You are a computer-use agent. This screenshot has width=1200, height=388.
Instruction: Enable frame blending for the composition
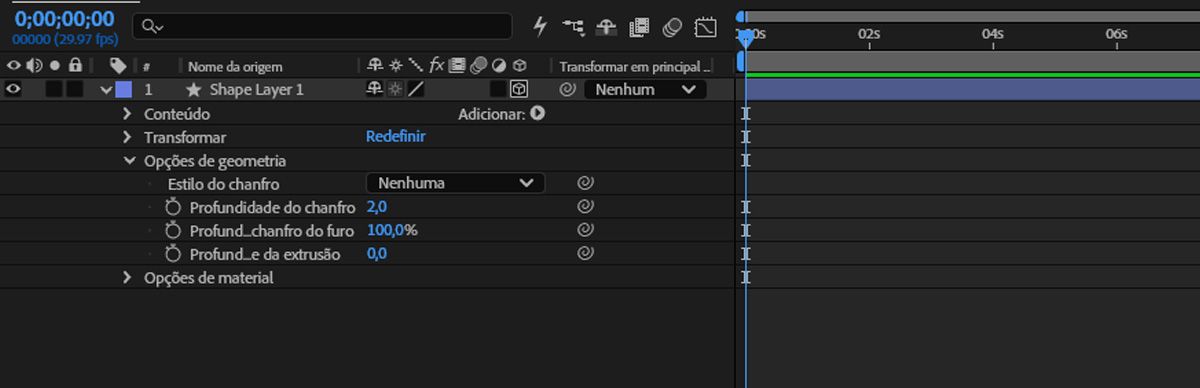pos(639,27)
